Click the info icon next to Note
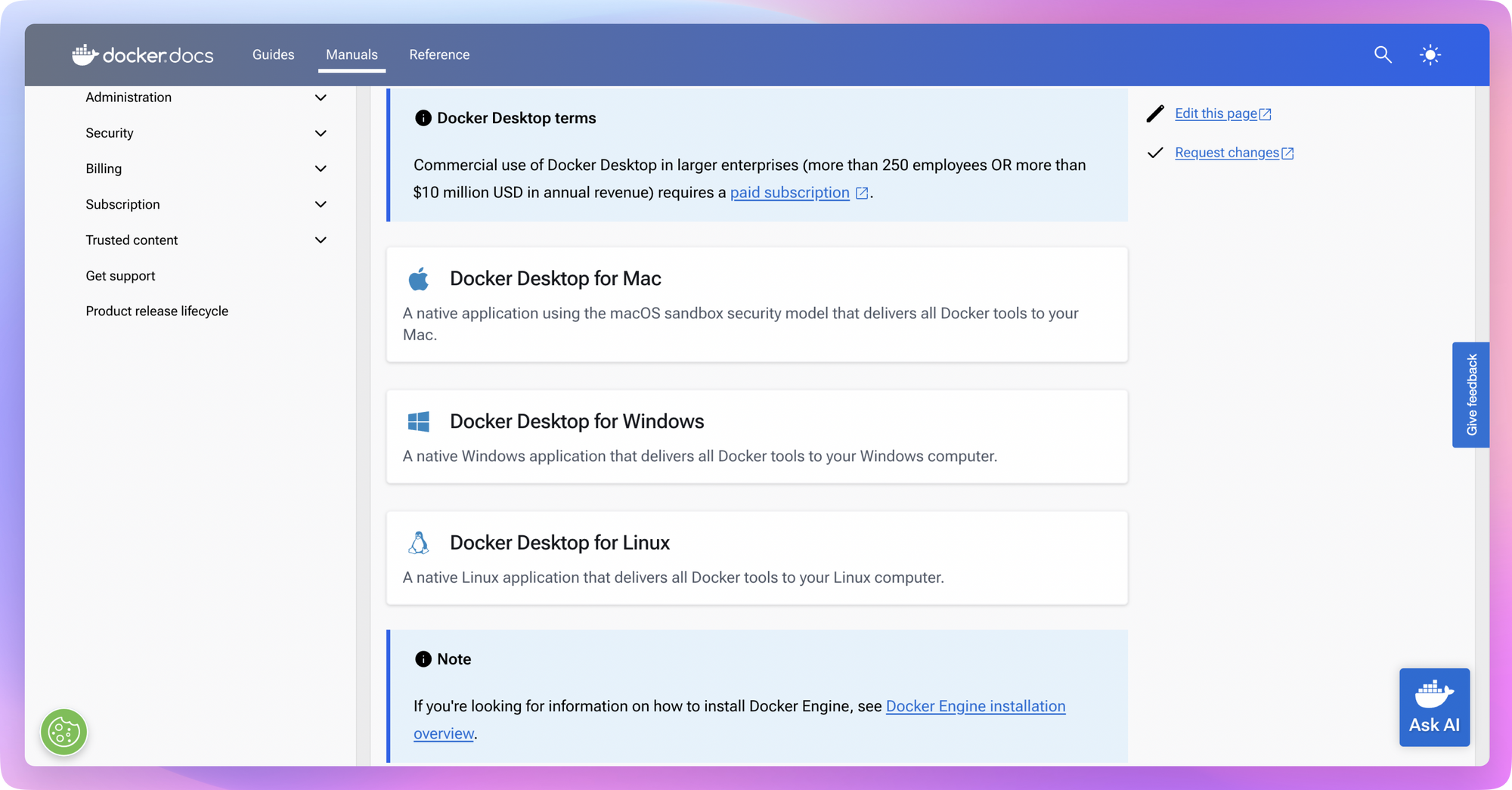 point(423,659)
